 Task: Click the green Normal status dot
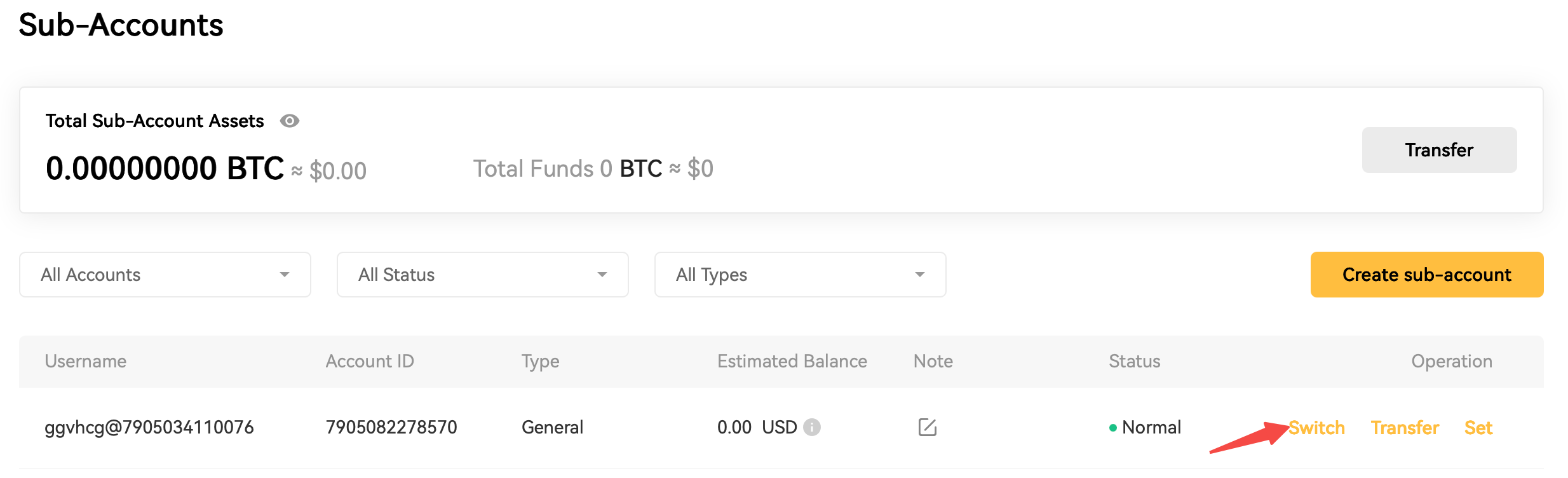click(x=1113, y=428)
